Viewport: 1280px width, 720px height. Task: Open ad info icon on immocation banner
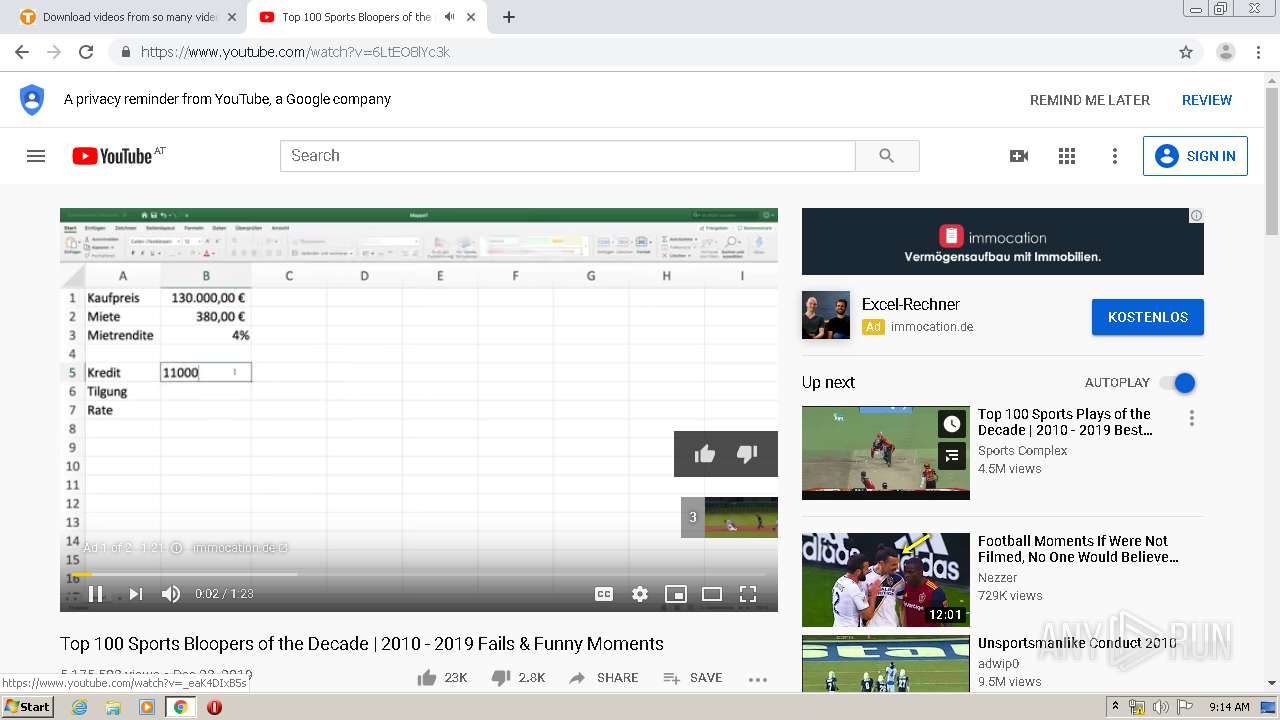(x=1196, y=215)
